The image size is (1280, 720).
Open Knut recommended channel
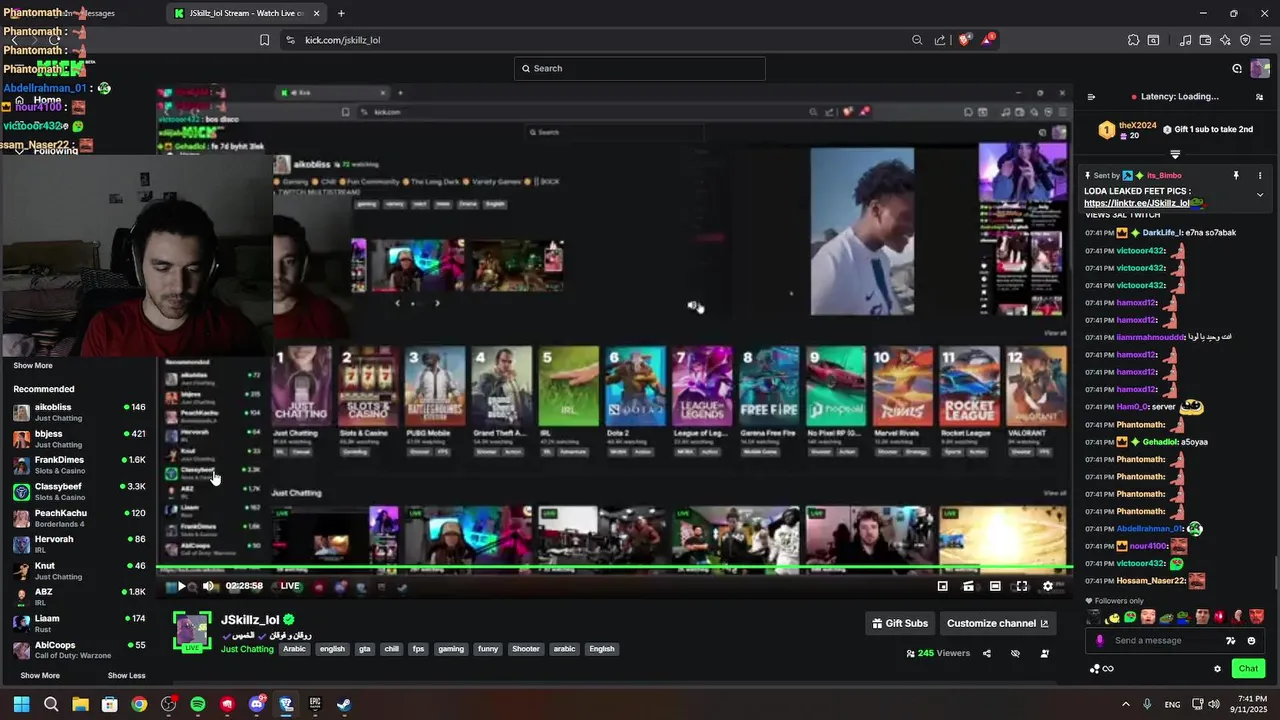[79, 570]
